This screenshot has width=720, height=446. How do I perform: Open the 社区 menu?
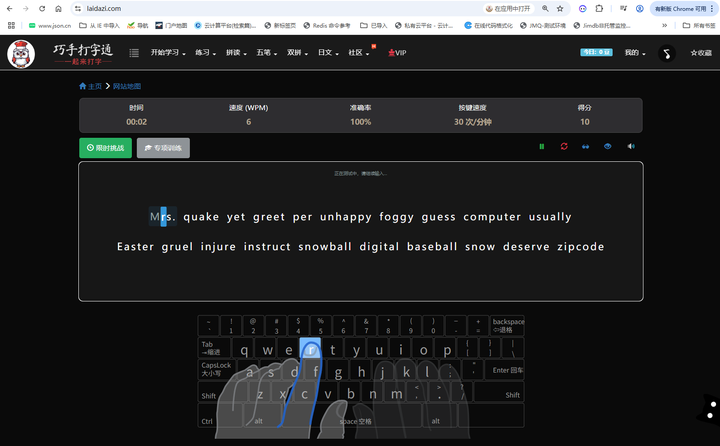tap(358, 53)
